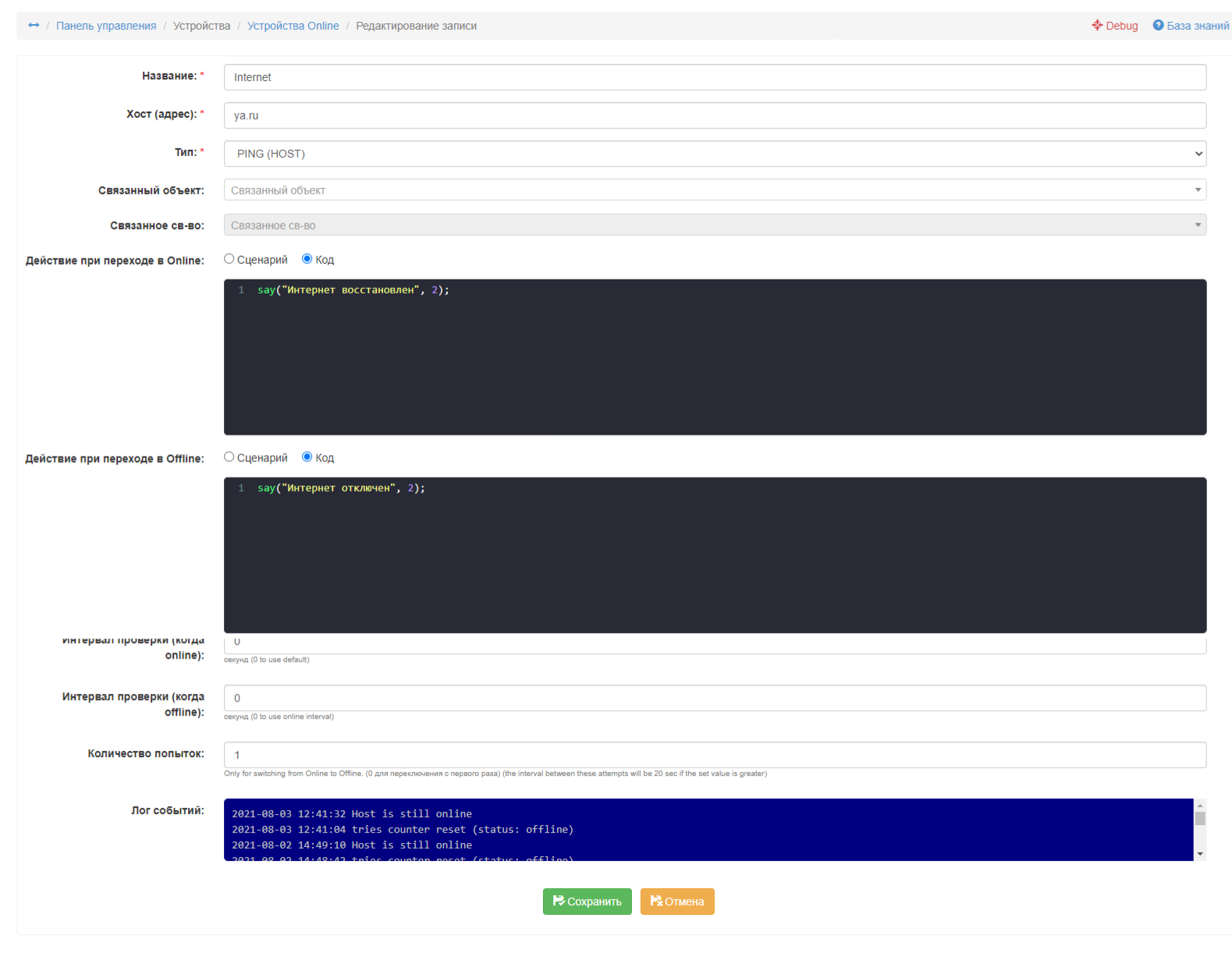The image size is (1232, 953).
Task: Click the База знаний help icon
Action: [x=1158, y=25]
